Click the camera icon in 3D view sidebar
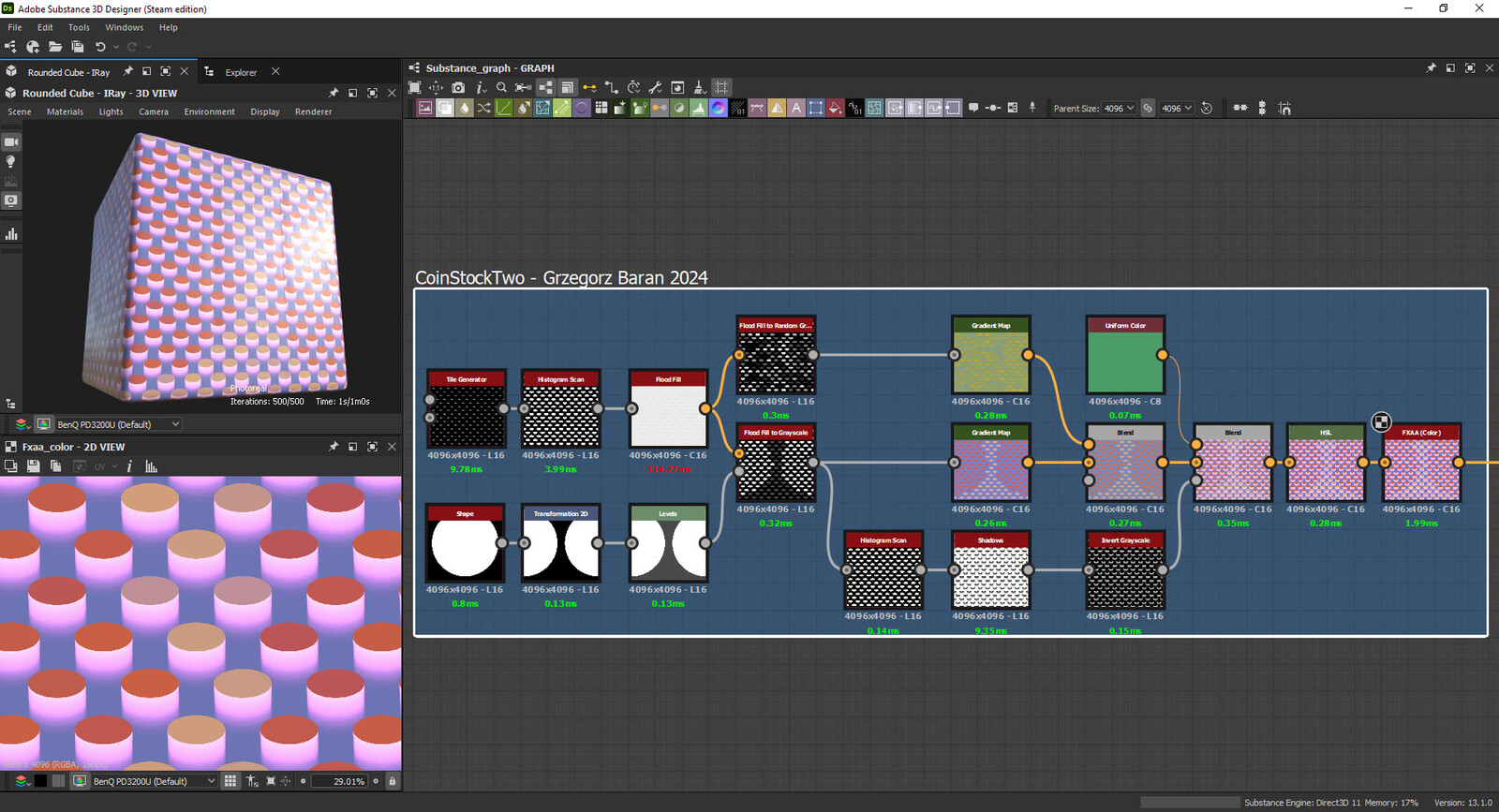This screenshot has height=812, width=1499. 11,142
